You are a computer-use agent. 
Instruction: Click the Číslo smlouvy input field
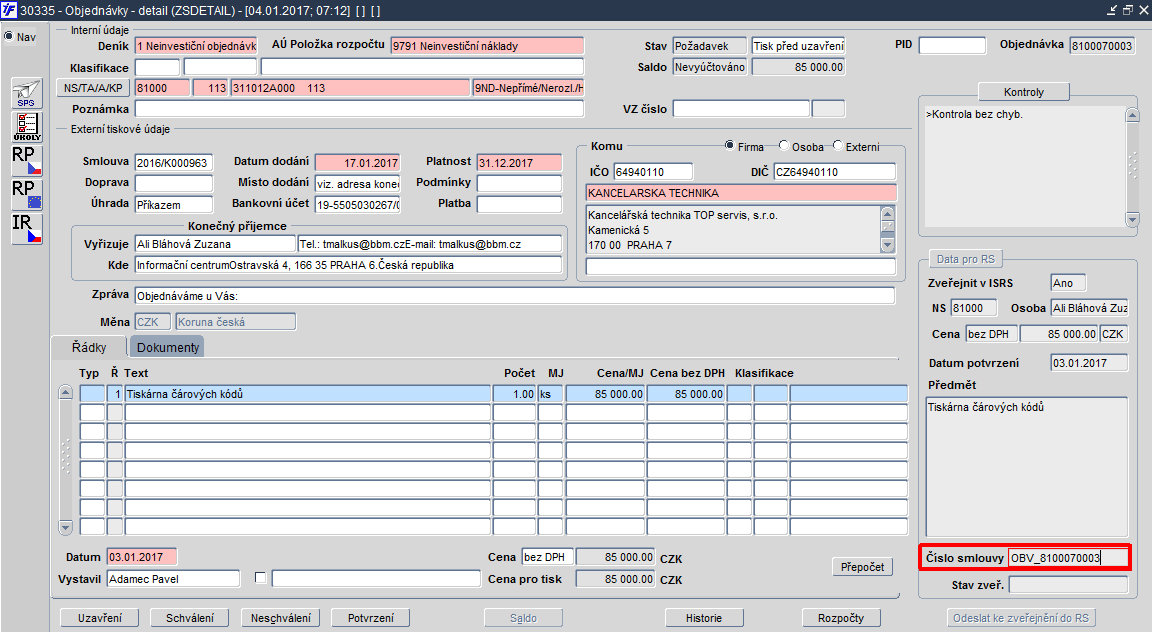(x=1067, y=558)
